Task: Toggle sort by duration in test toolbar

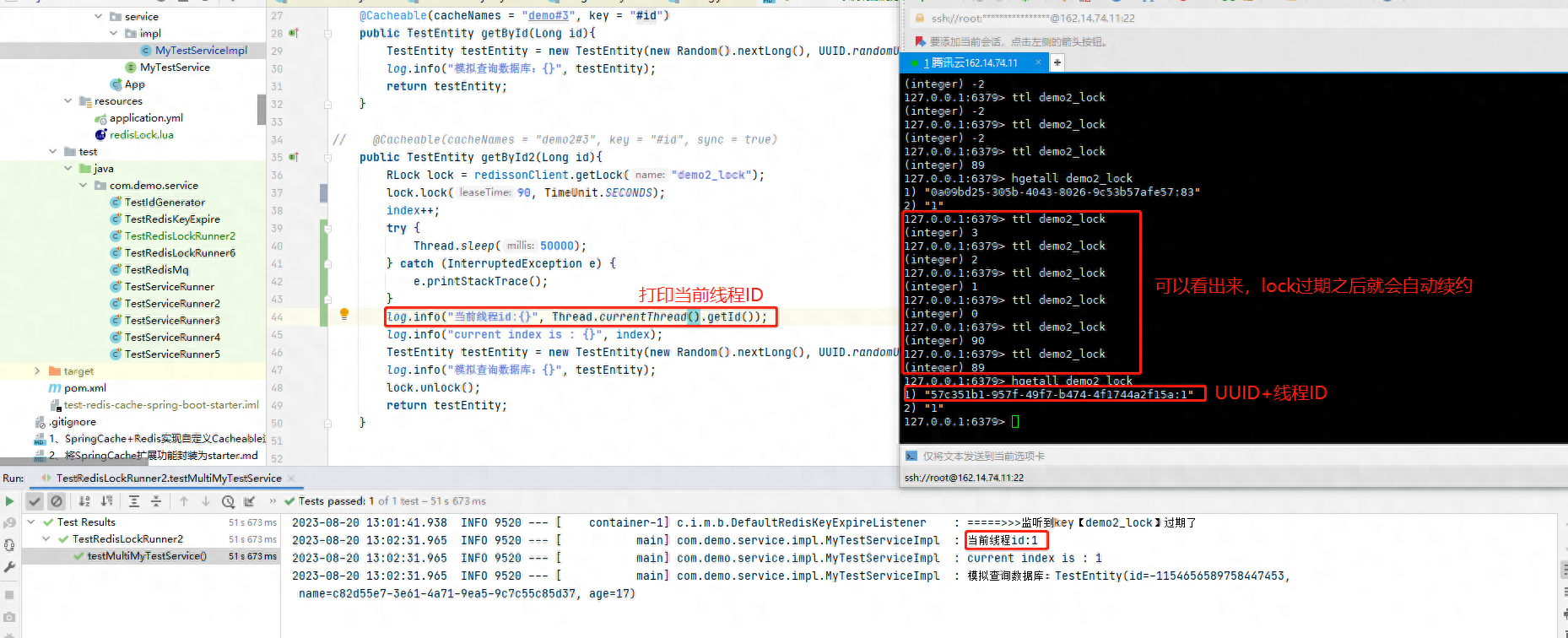Action: (106, 501)
